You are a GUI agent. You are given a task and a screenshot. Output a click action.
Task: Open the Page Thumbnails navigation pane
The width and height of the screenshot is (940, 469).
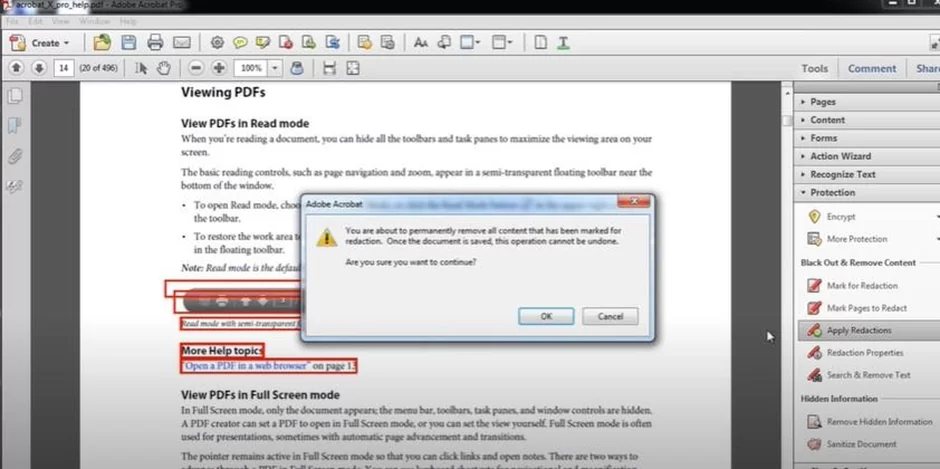[15, 96]
